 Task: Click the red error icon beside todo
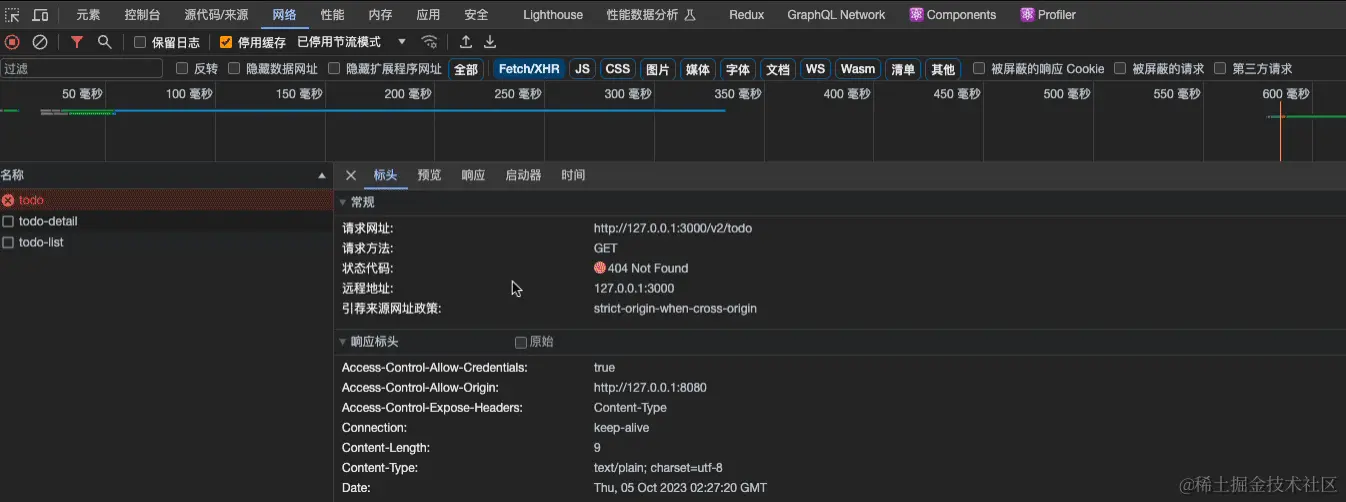[8, 200]
